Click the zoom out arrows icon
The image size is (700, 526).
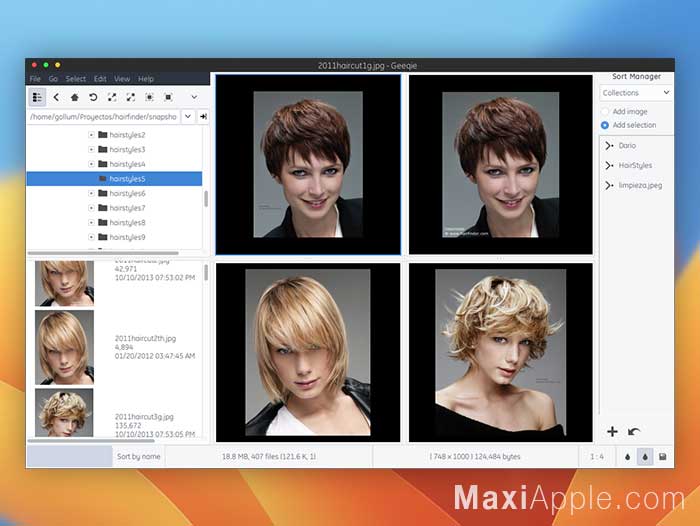pyautogui.click(x=131, y=97)
